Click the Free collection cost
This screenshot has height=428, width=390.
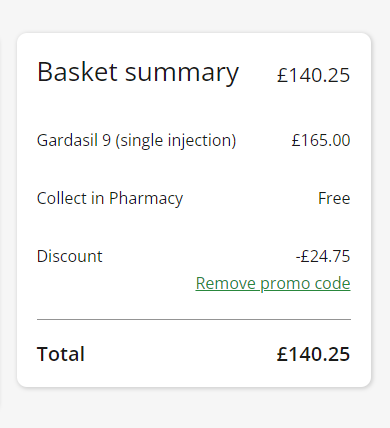coord(334,198)
